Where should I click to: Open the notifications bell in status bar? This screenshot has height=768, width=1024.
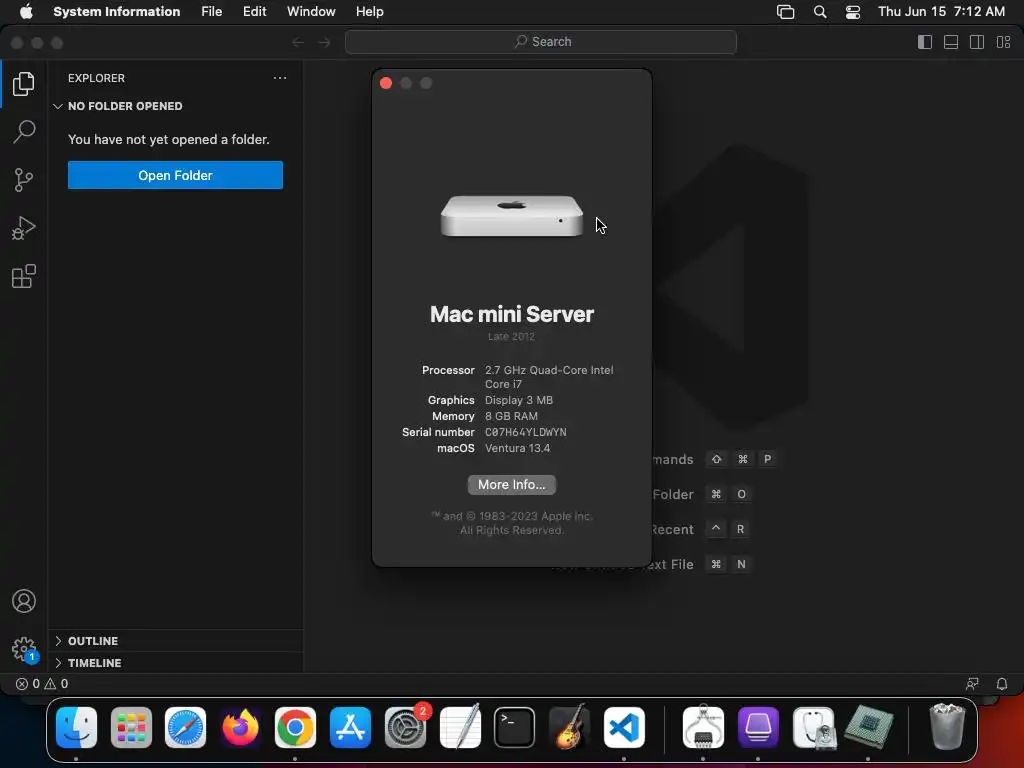[1002, 684]
